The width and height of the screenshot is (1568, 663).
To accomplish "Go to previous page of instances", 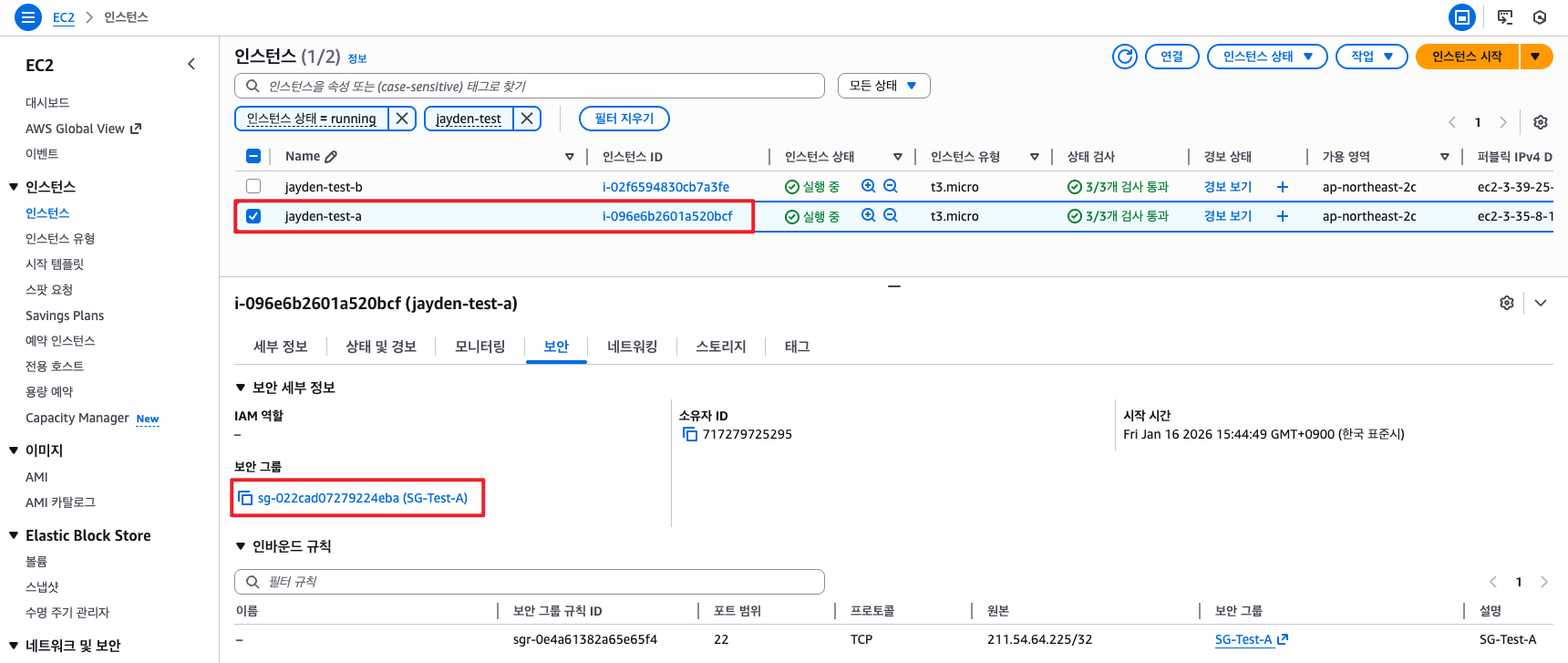I will coord(1452,122).
